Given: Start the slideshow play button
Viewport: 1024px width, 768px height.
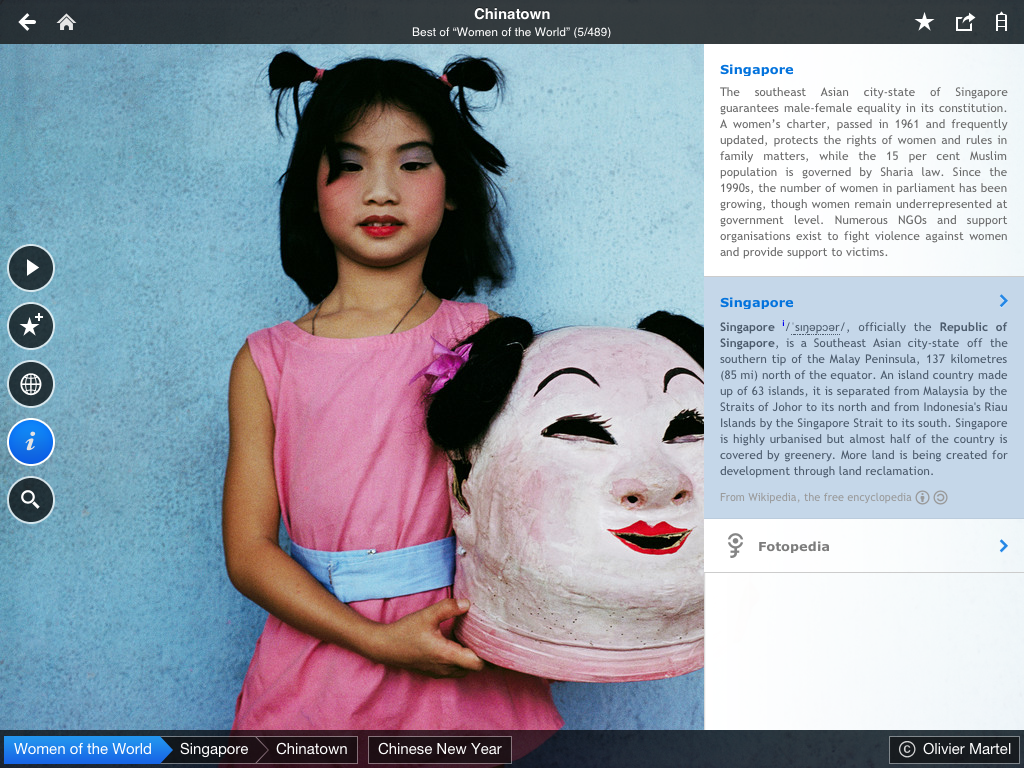Looking at the screenshot, I should (31, 268).
